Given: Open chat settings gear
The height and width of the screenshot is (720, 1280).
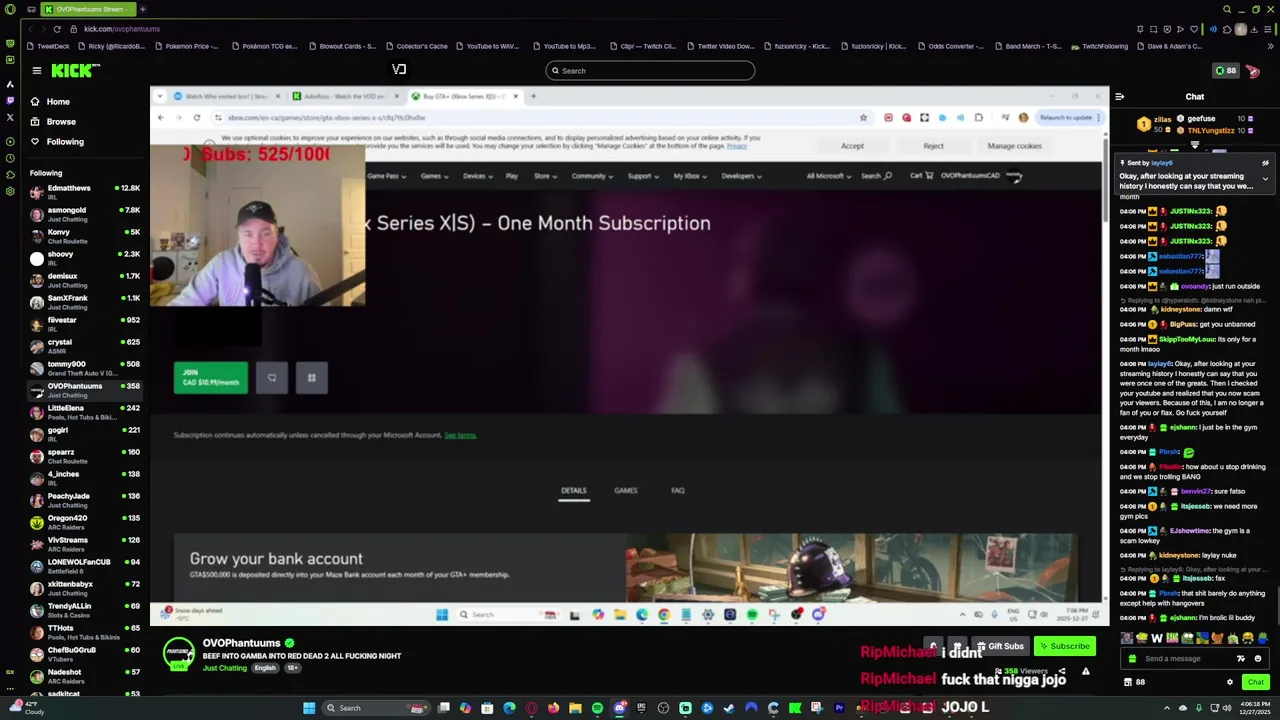Looking at the screenshot, I should click(x=1230, y=682).
